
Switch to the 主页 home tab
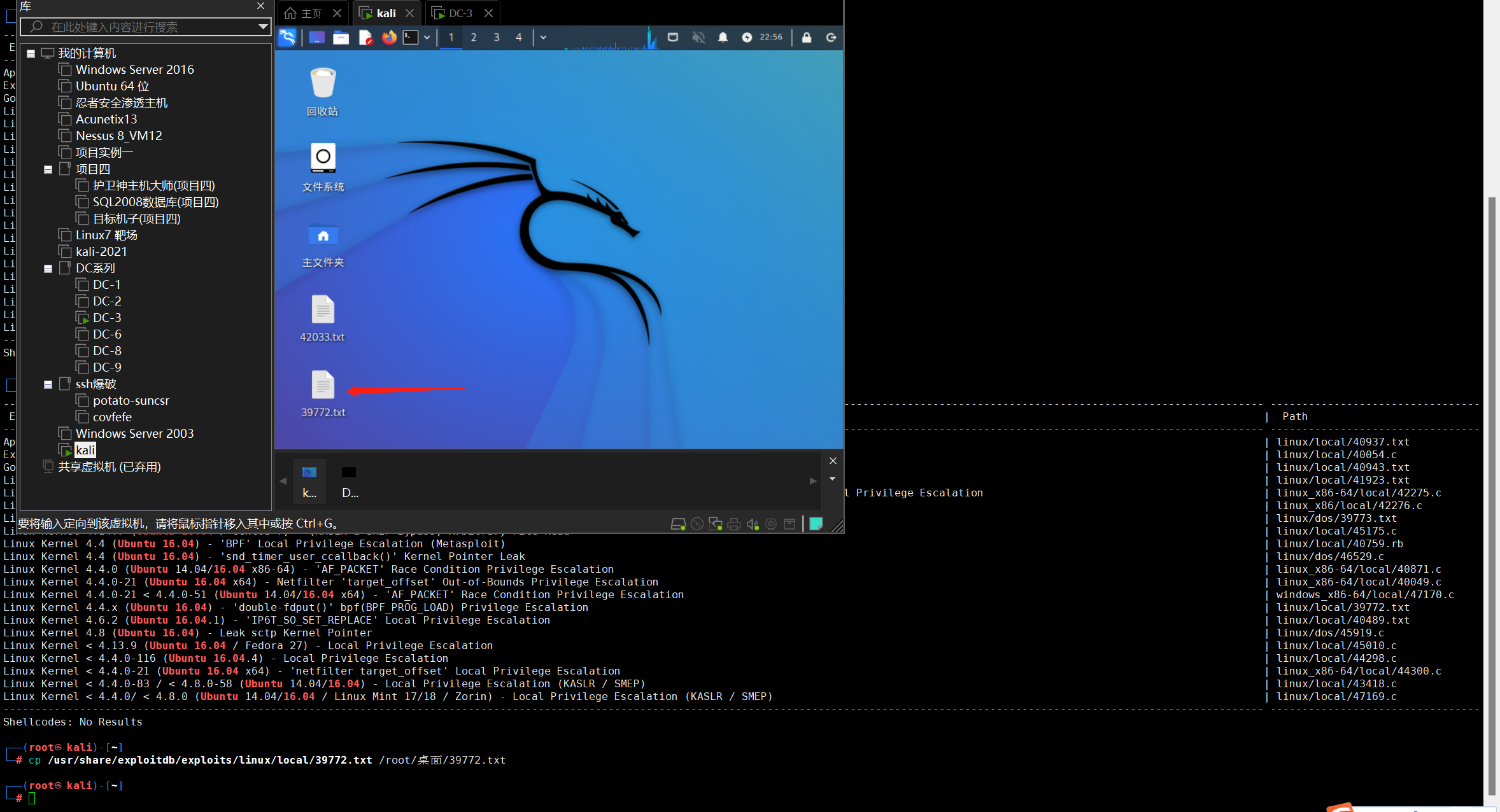[304, 13]
